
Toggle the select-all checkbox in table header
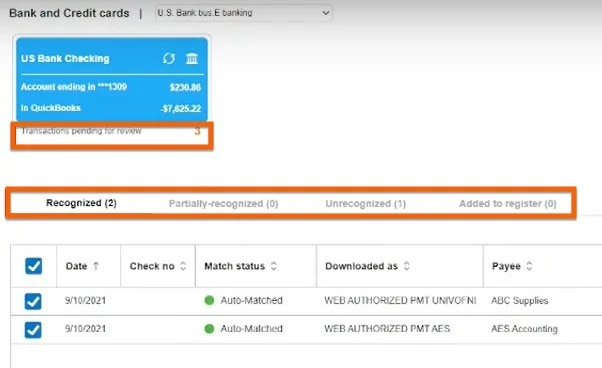(33, 266)
